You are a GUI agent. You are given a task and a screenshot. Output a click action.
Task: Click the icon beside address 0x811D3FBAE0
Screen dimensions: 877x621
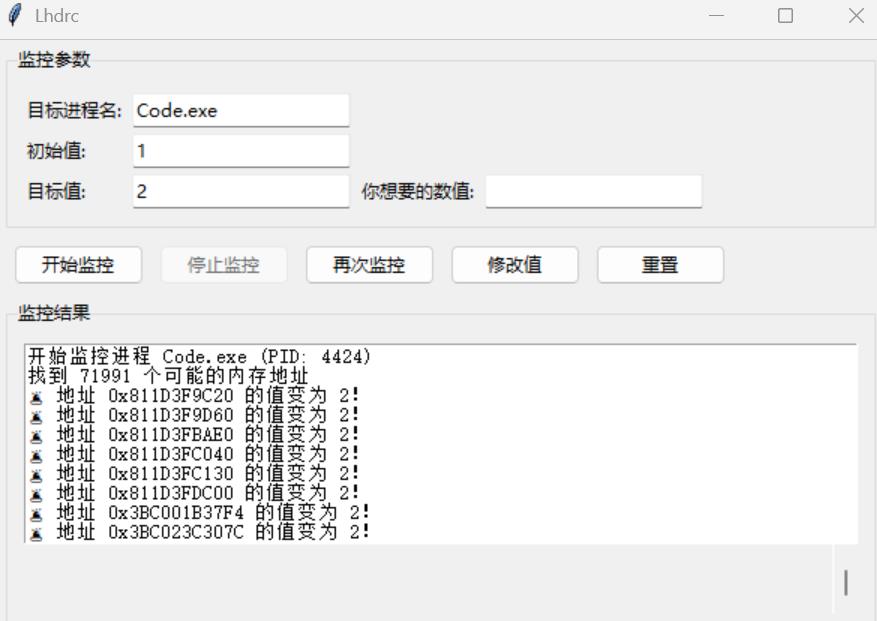[37, 435]
